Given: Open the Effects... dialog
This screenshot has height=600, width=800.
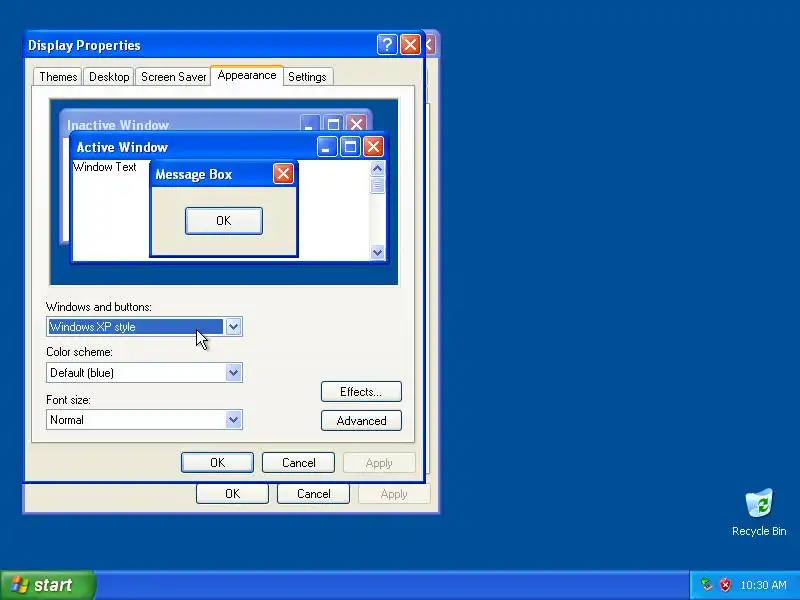Looking at the screenshot, I should (x=361, y=392).
